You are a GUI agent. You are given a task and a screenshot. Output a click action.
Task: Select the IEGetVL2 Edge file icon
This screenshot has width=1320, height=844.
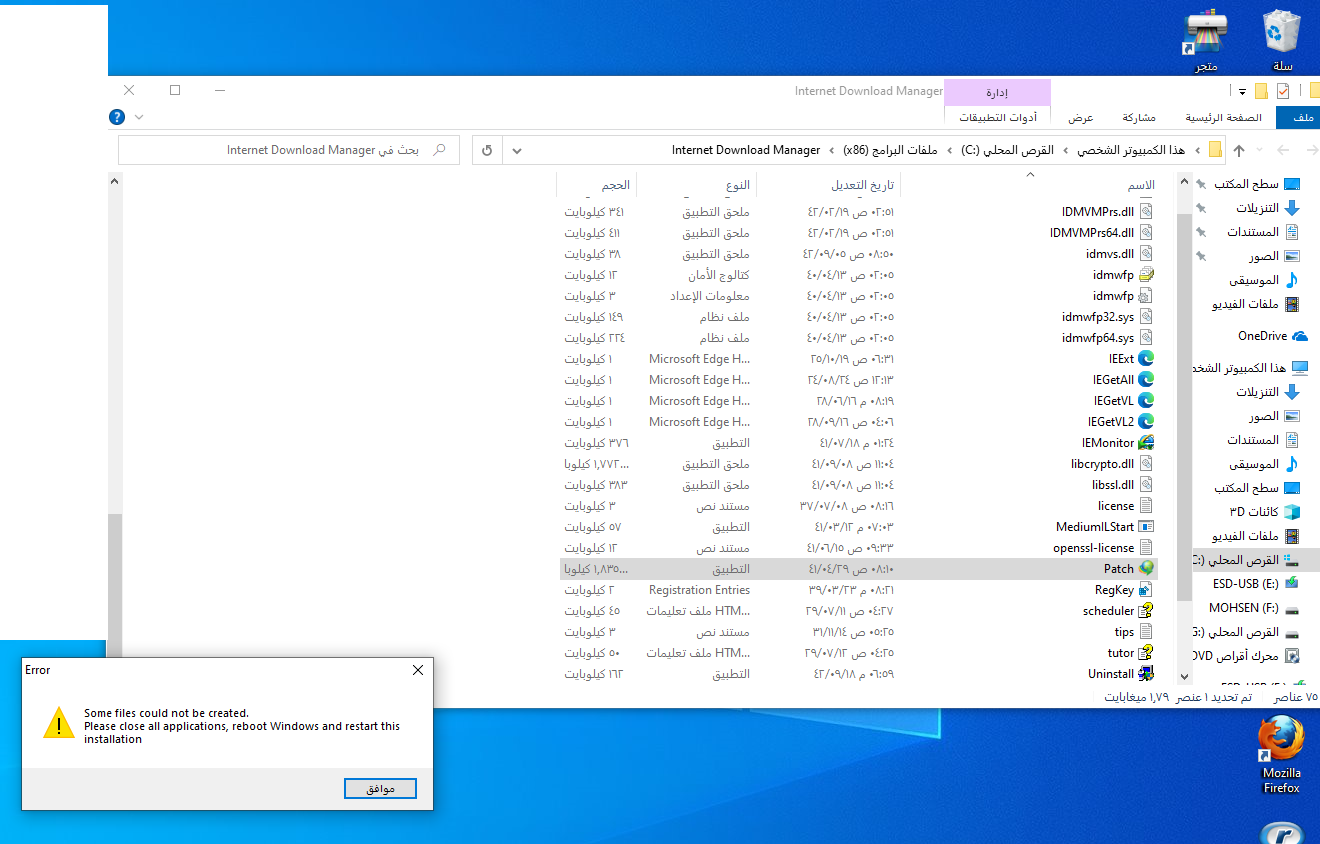[1146, 422]
